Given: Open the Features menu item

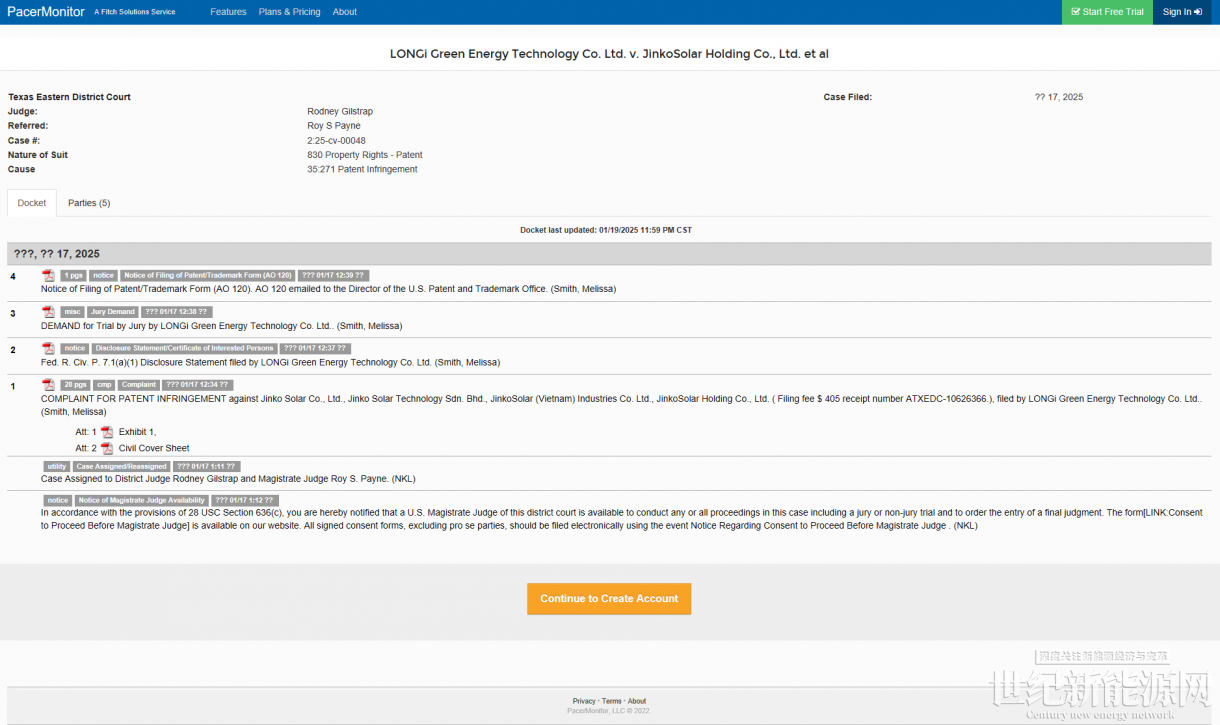Looking at the screenshot, I should coord(228,12).
